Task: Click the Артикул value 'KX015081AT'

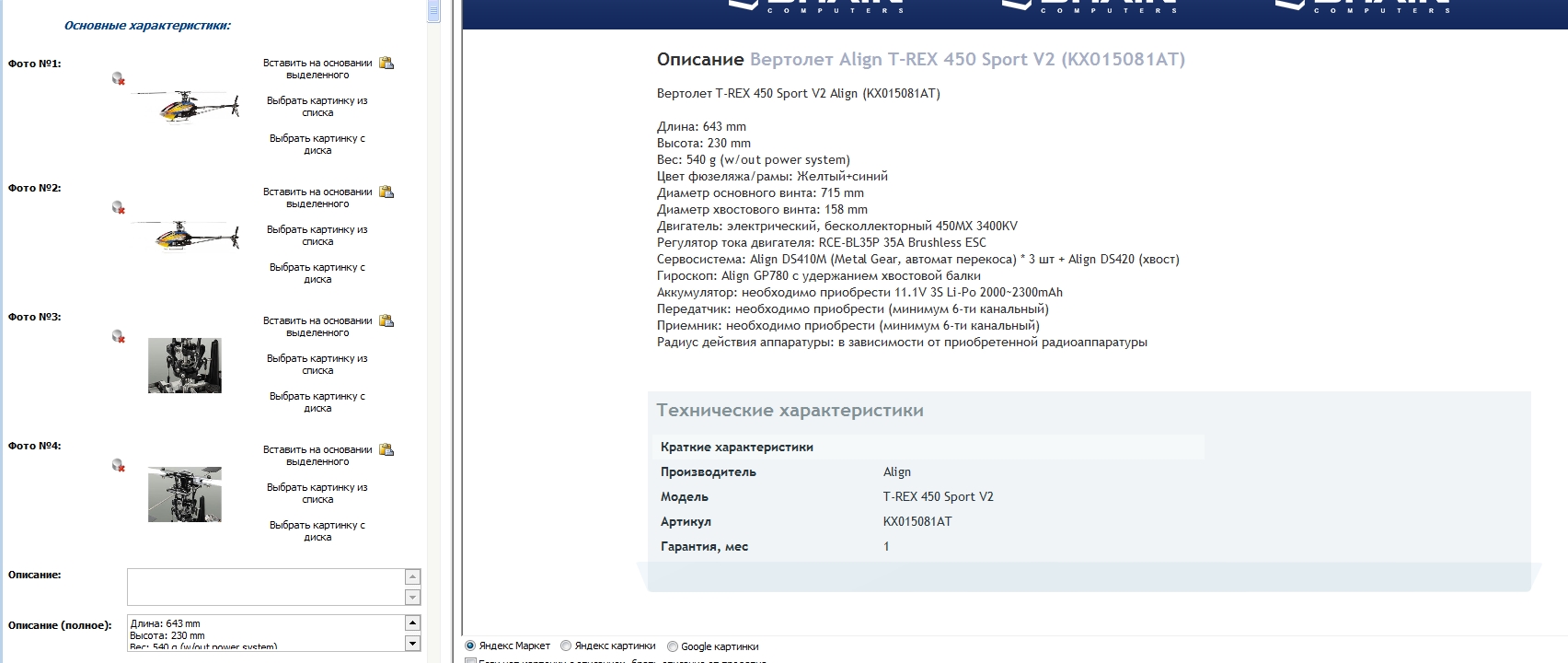Action: (917, 521)
